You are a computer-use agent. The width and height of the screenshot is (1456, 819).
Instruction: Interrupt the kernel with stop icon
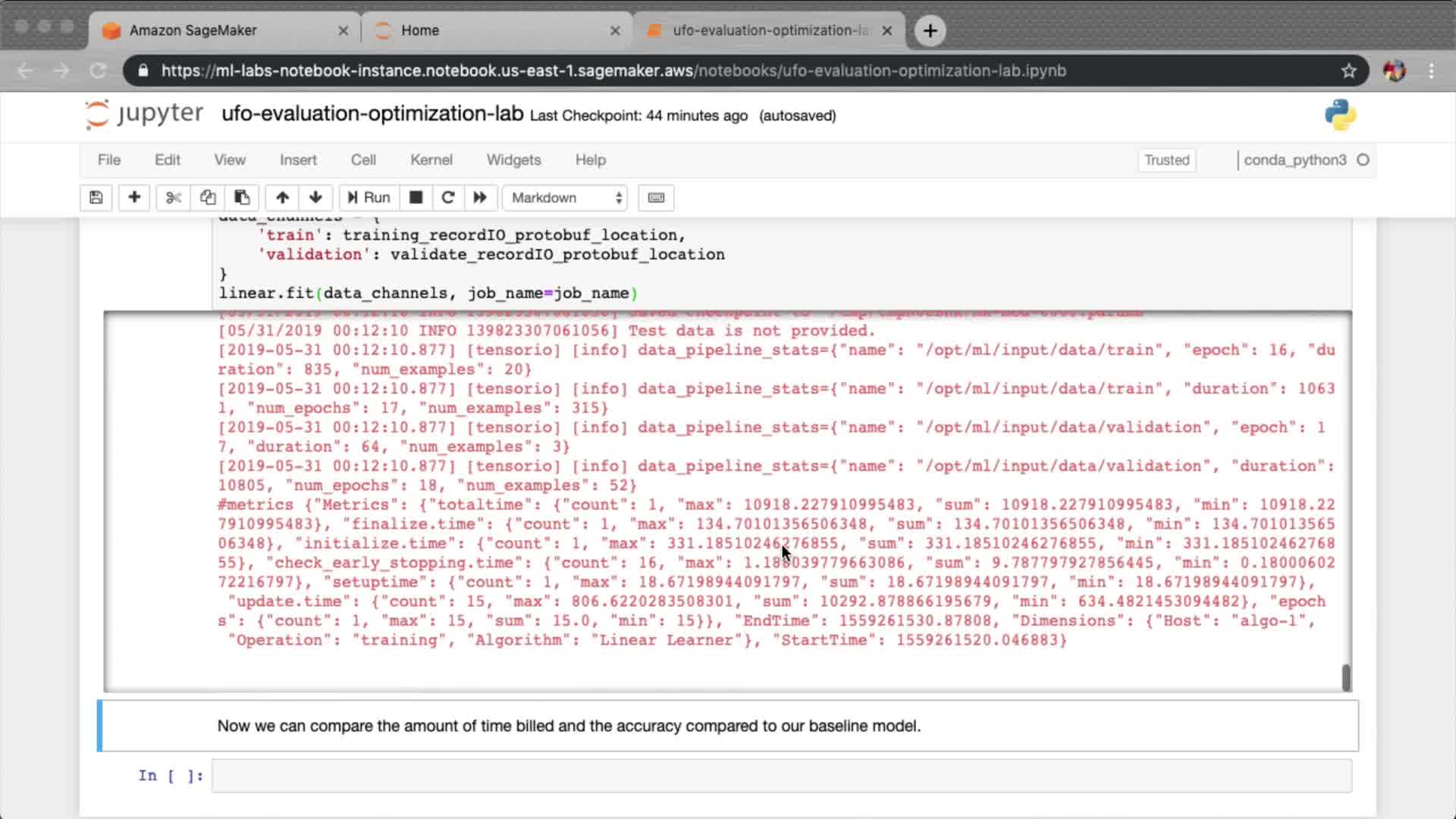coord(416,198)
